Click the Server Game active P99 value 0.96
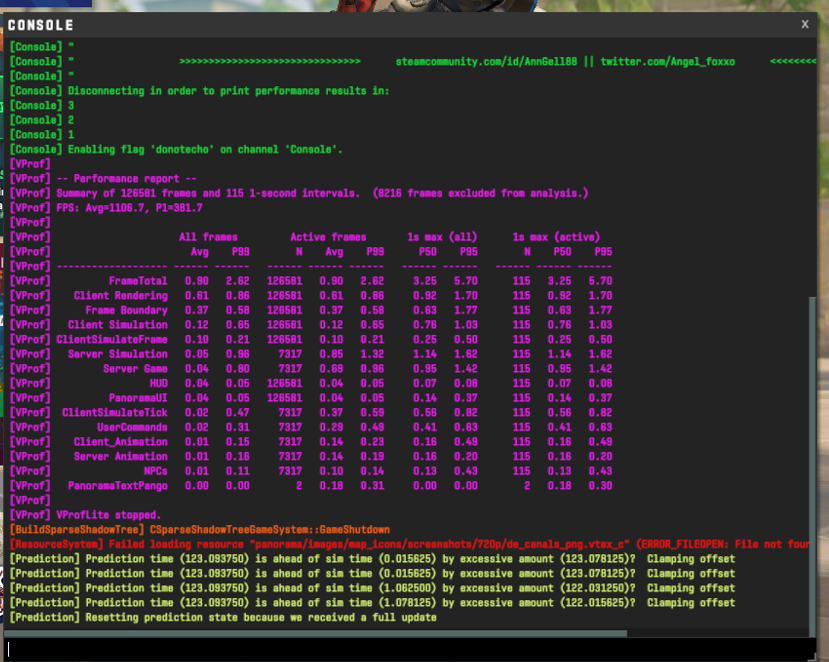The height and width of the screenshot is (662, 829). [372, 369]
